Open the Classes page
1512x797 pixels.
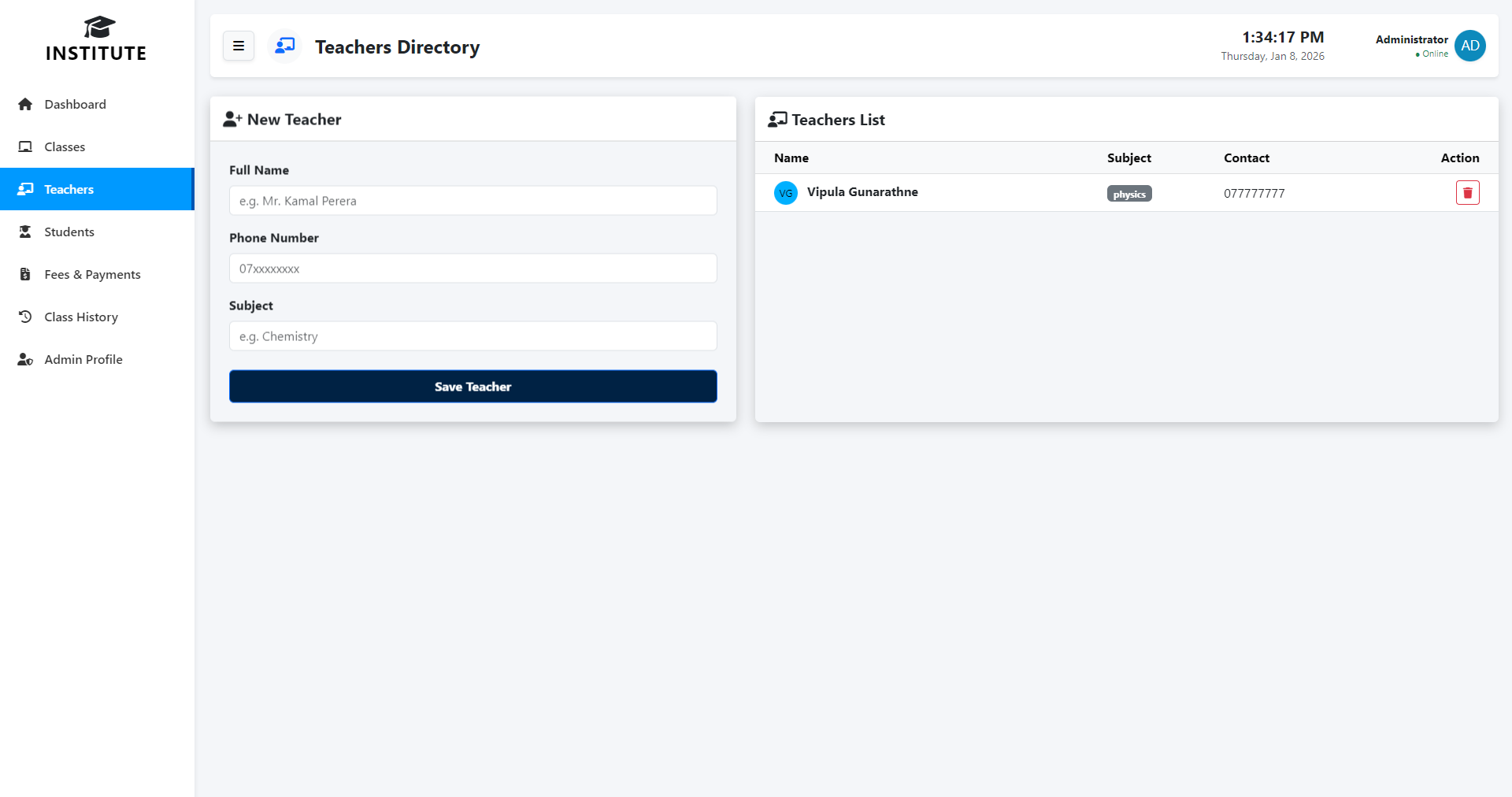pos(65,147)
